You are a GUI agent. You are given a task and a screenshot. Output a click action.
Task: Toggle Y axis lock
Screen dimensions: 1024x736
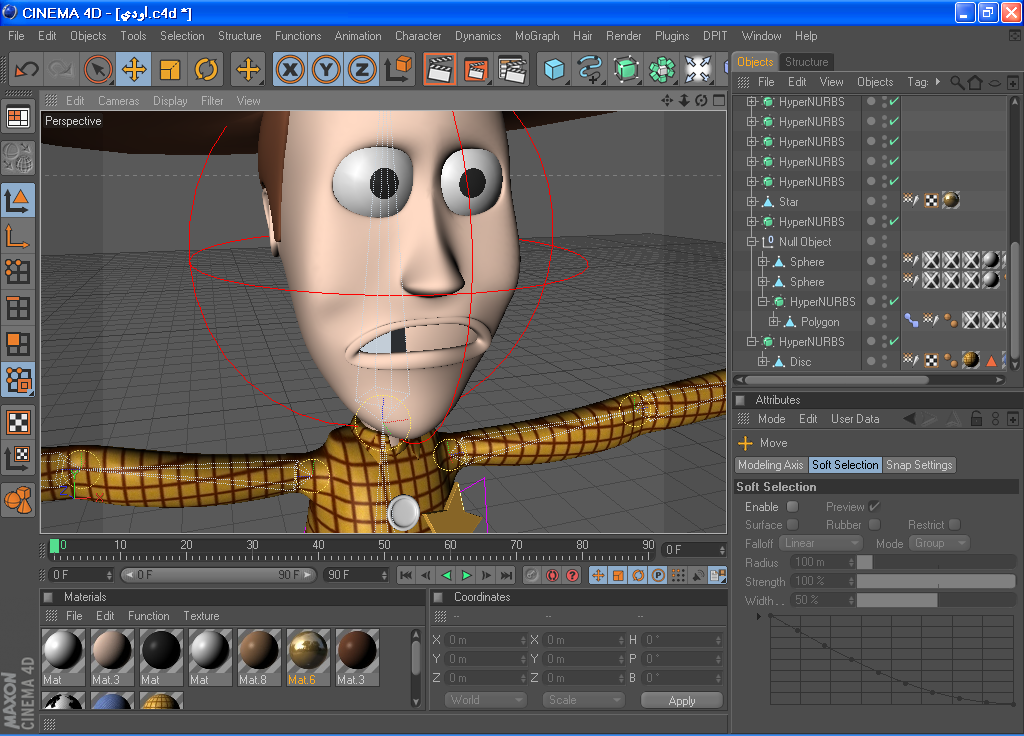pos(326,69)
